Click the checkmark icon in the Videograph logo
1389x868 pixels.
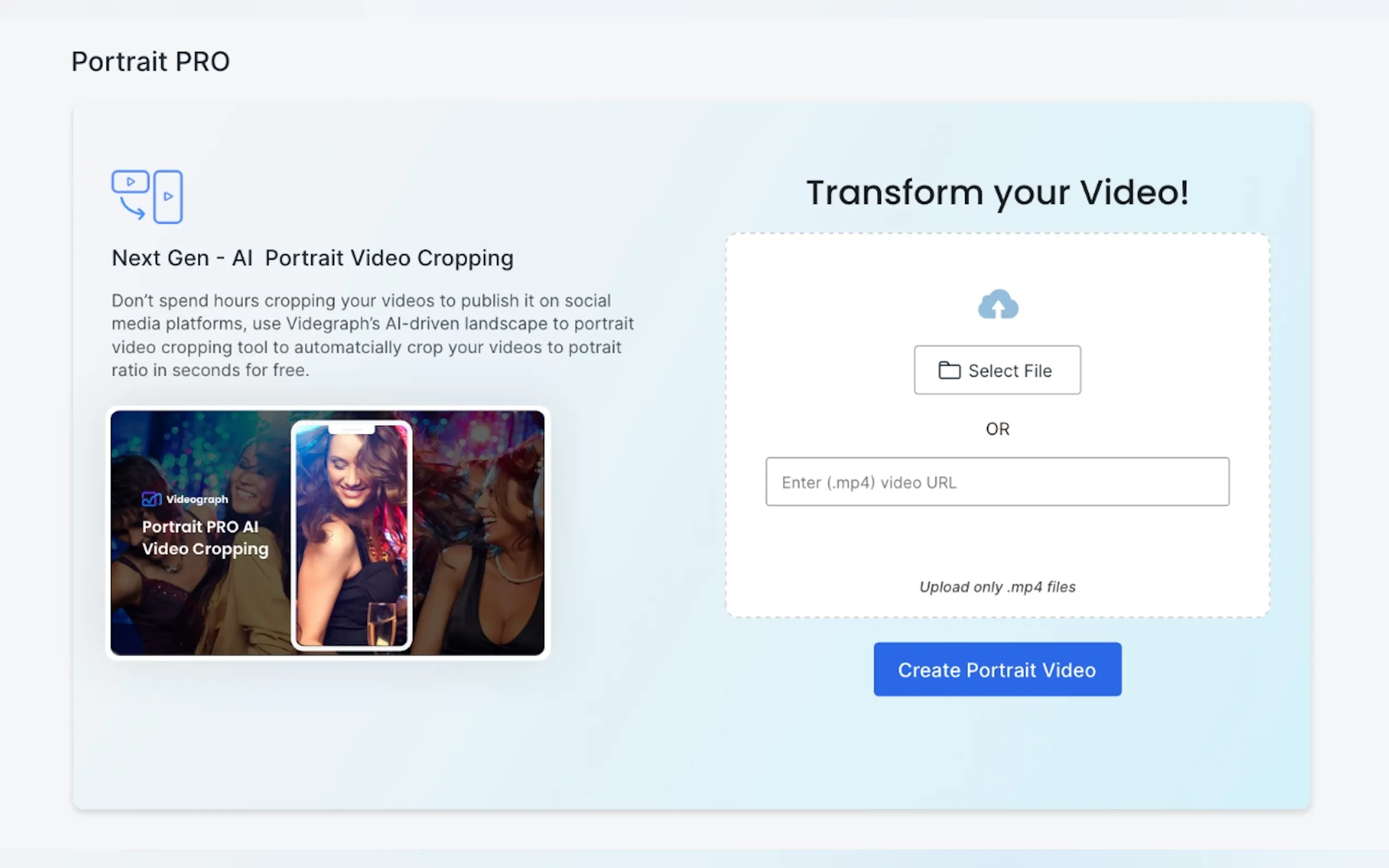click(x=151, y=498)
